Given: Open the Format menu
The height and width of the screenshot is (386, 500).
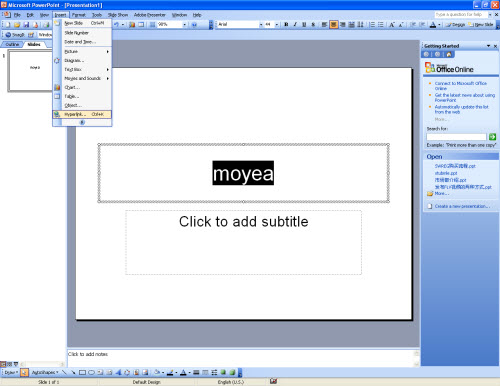Looking at the screenshot, I should pos(79,15).
